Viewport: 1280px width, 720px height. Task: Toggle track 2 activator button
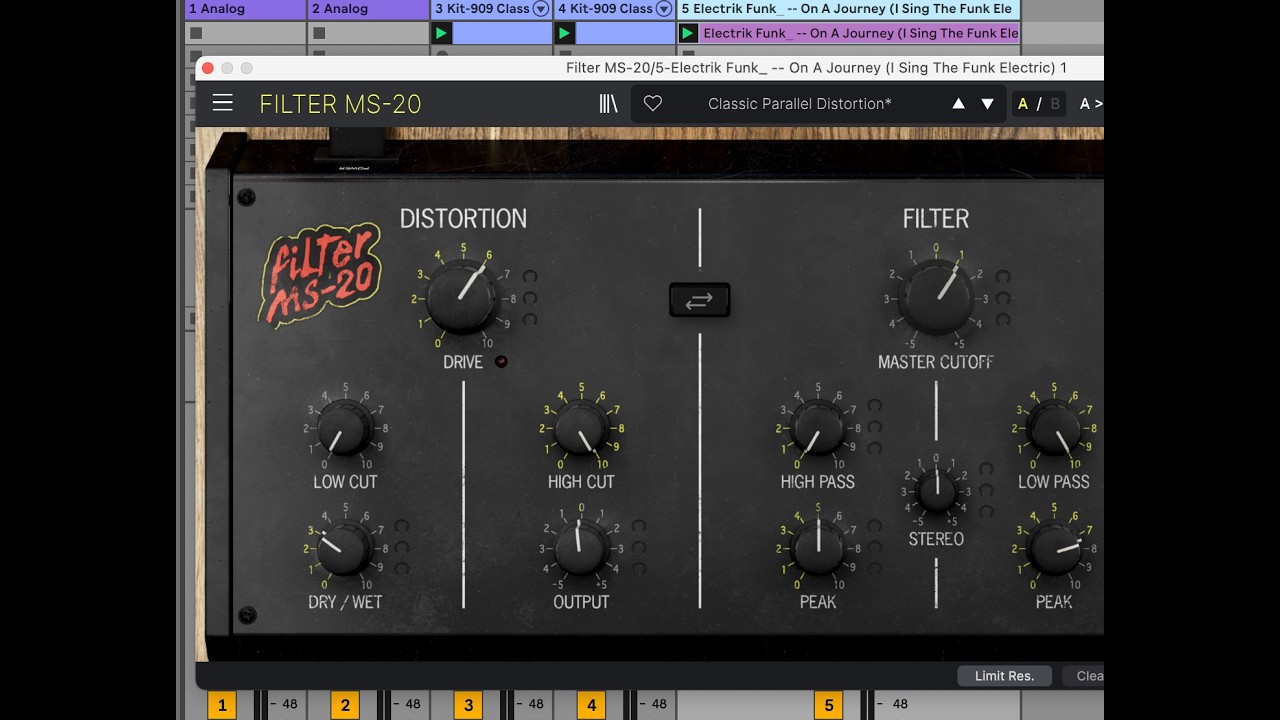(x=345, y=705)
